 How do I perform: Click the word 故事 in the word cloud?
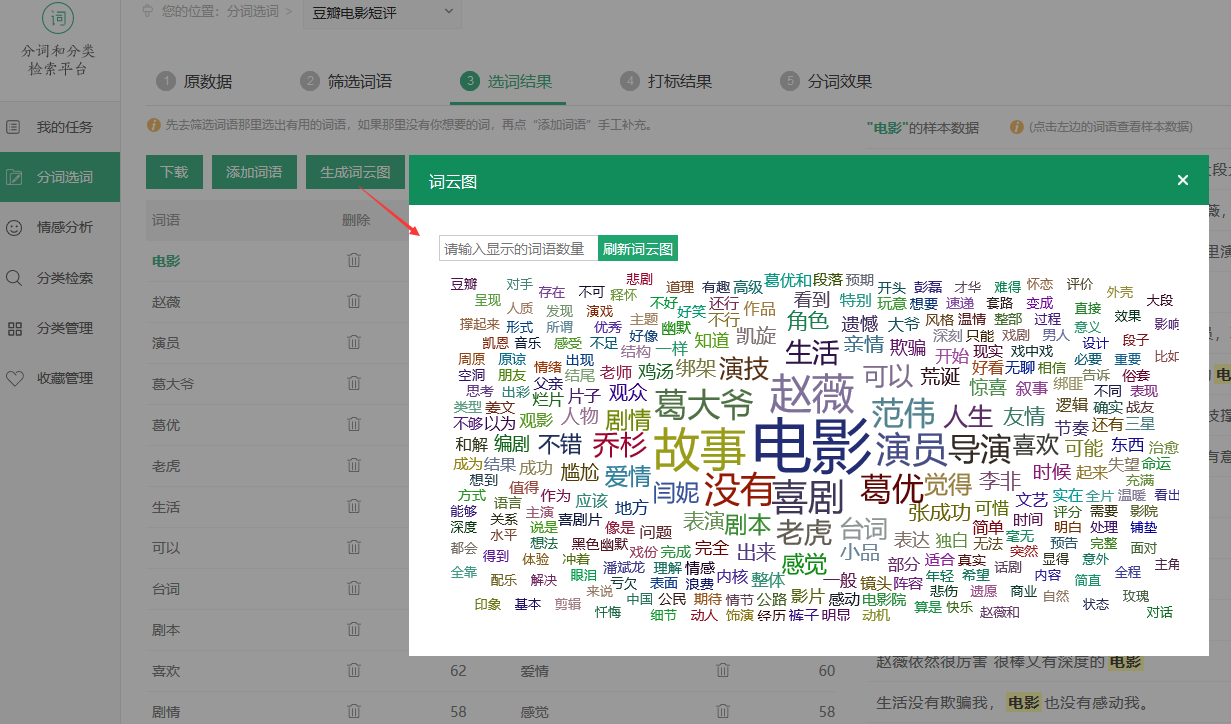pos(698,448)
